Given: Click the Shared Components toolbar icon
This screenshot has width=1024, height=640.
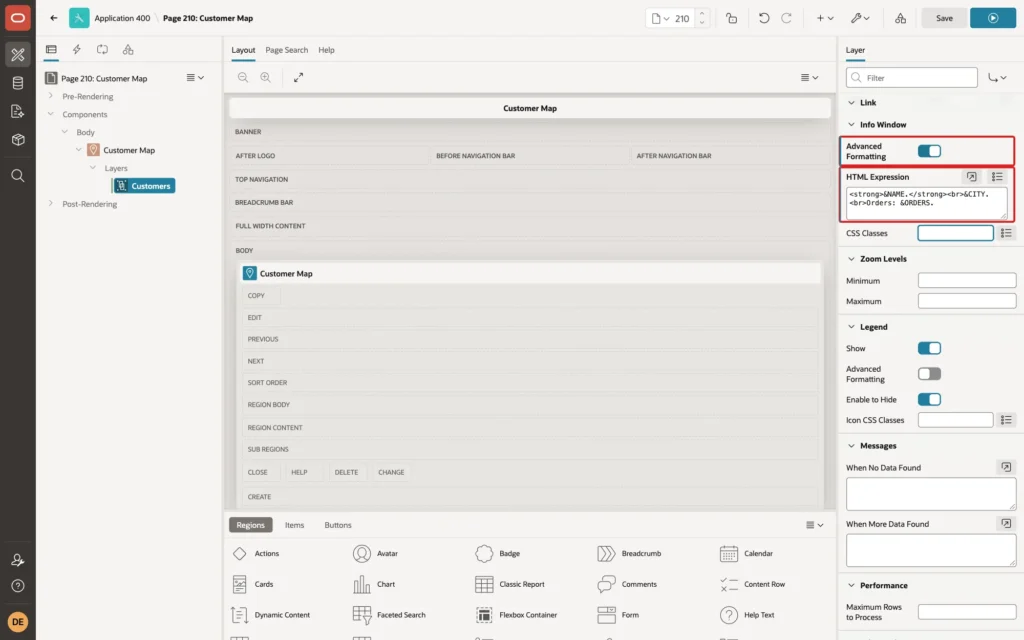Looking at the screenshot, I should [900, 18].
